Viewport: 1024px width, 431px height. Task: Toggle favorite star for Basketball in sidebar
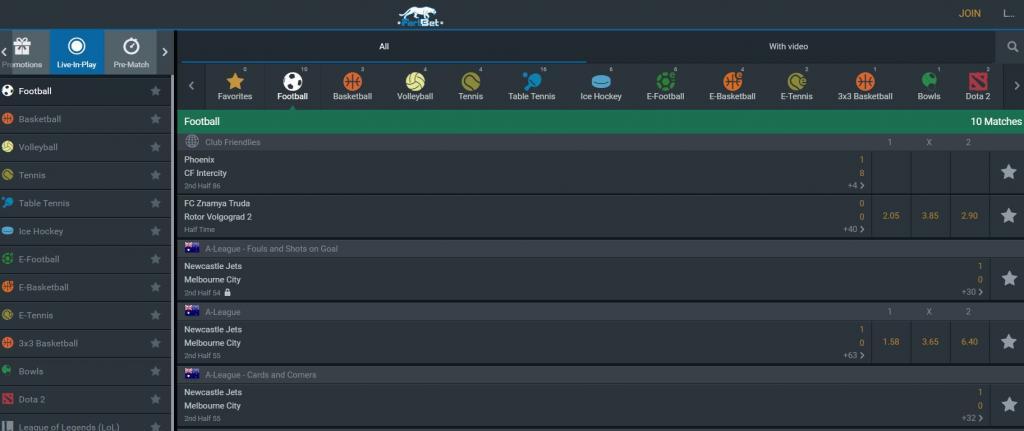[155, 119]
